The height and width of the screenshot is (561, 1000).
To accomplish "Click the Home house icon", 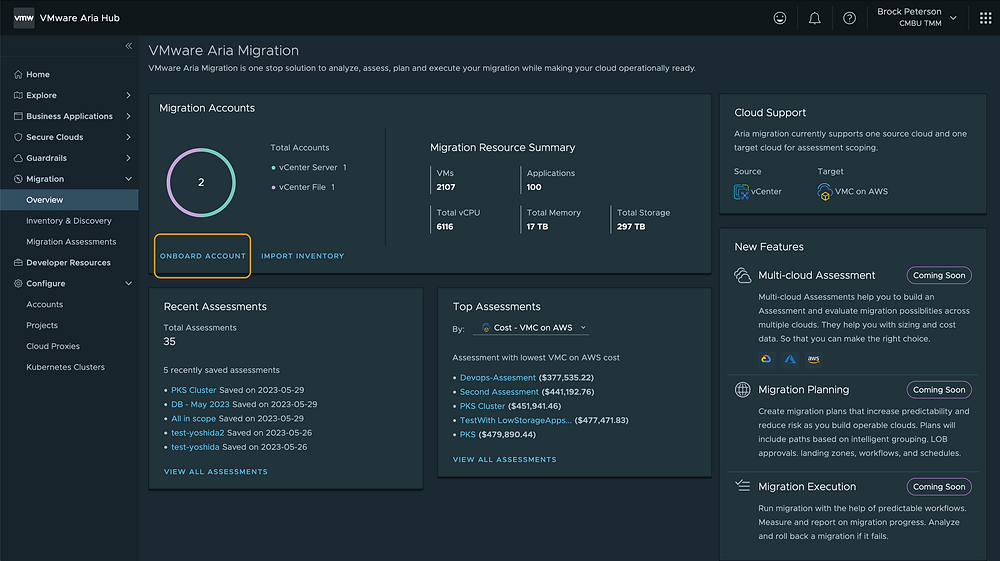I will click(18, 74).
